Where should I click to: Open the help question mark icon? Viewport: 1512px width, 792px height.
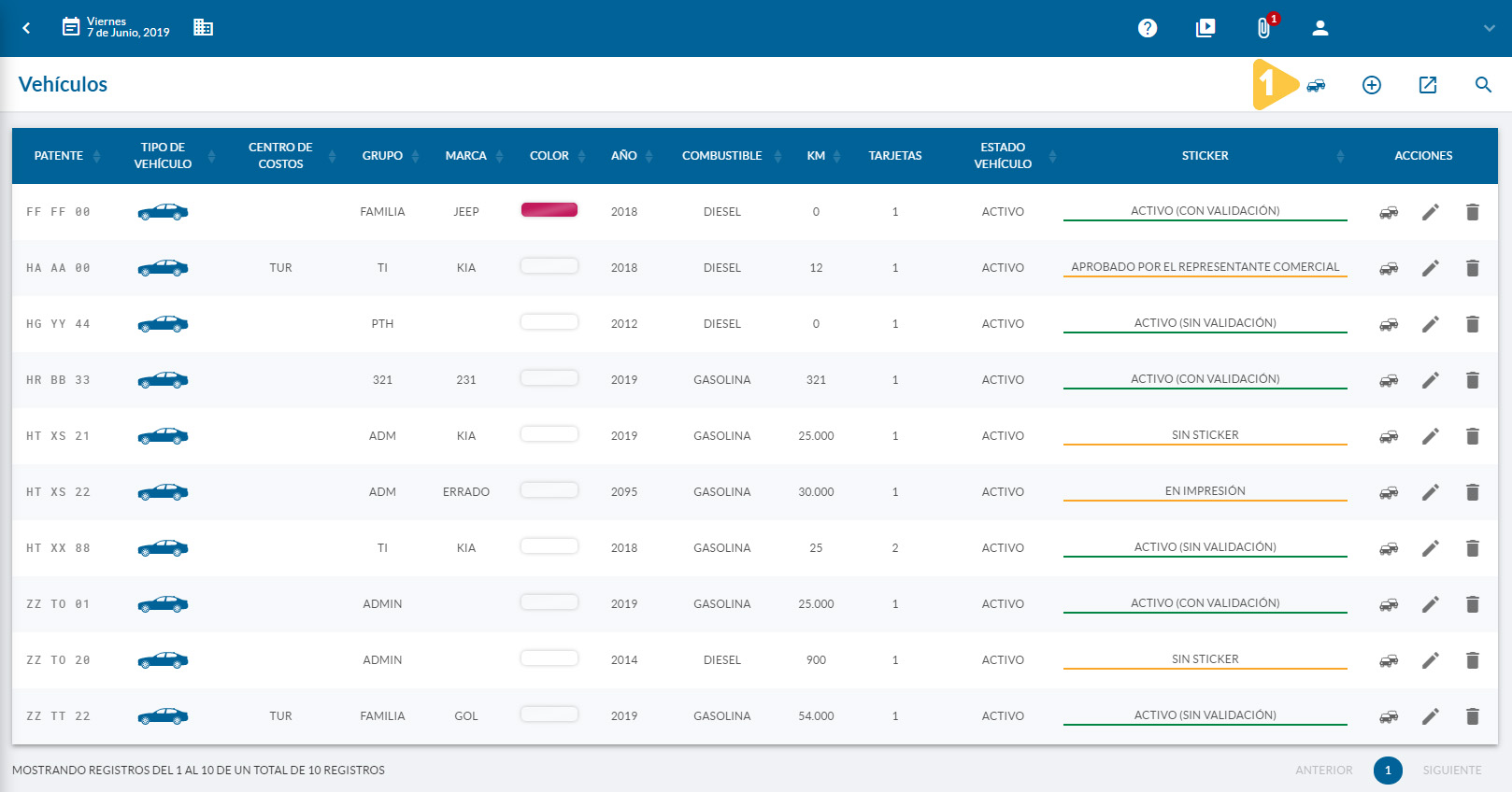(x=1148, y=28)
